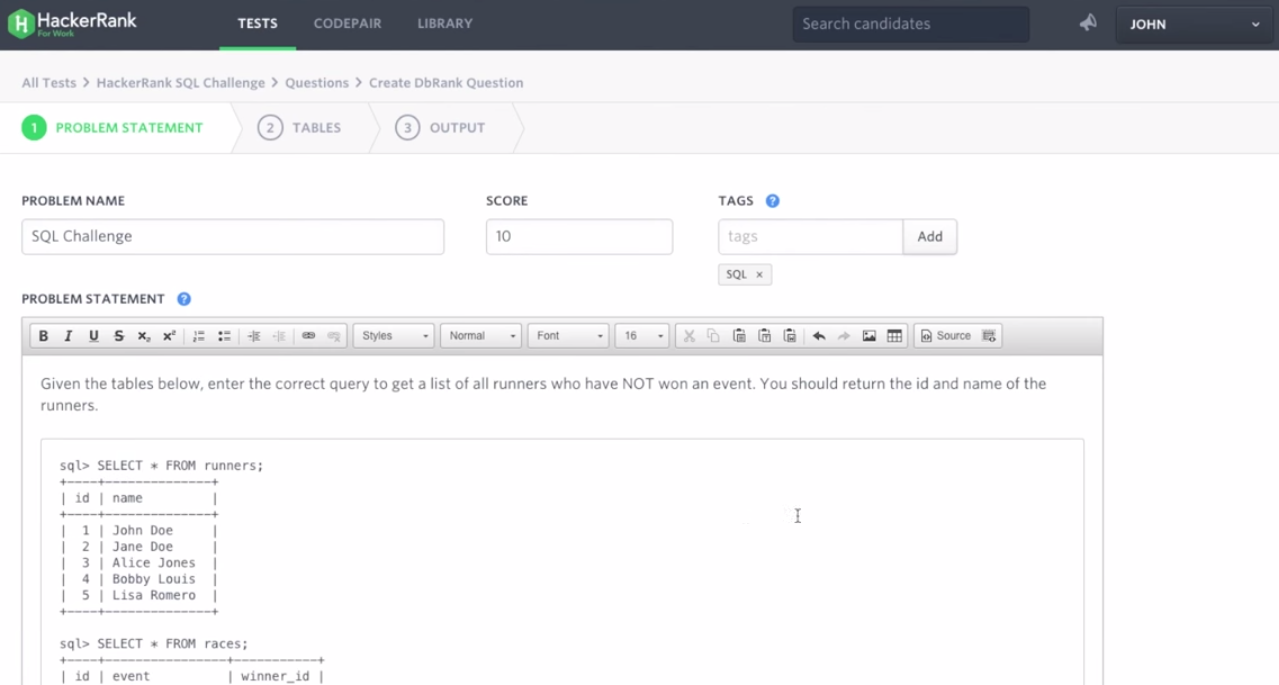The height and width of the screenshot is (685, 1279).
Task: Click the All Tests breadcrumb
Action: pos(49,83)
